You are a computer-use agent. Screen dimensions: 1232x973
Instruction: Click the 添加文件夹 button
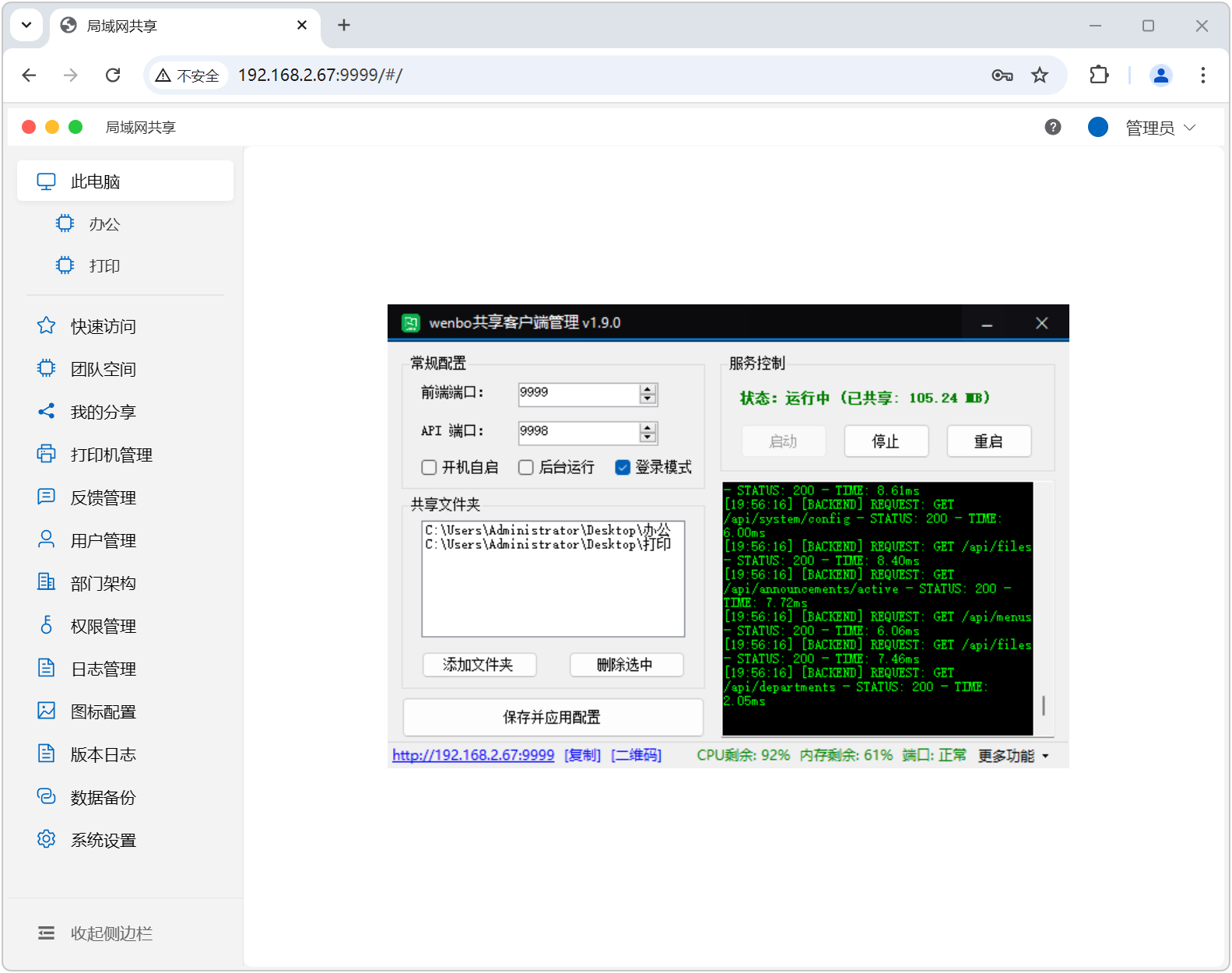pyautogui.click(x=479, y=665)
